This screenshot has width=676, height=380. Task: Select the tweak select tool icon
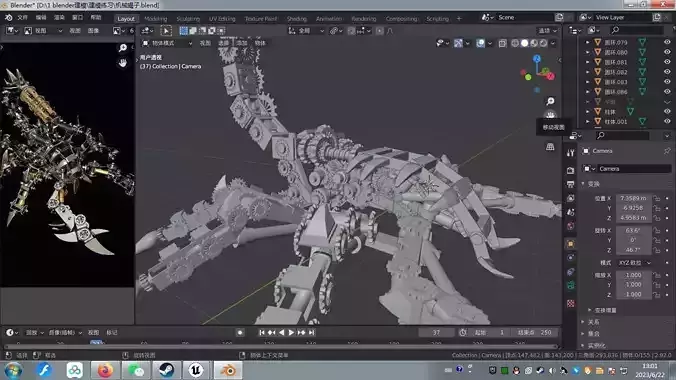pyautogui.click(x=166, y=31)
